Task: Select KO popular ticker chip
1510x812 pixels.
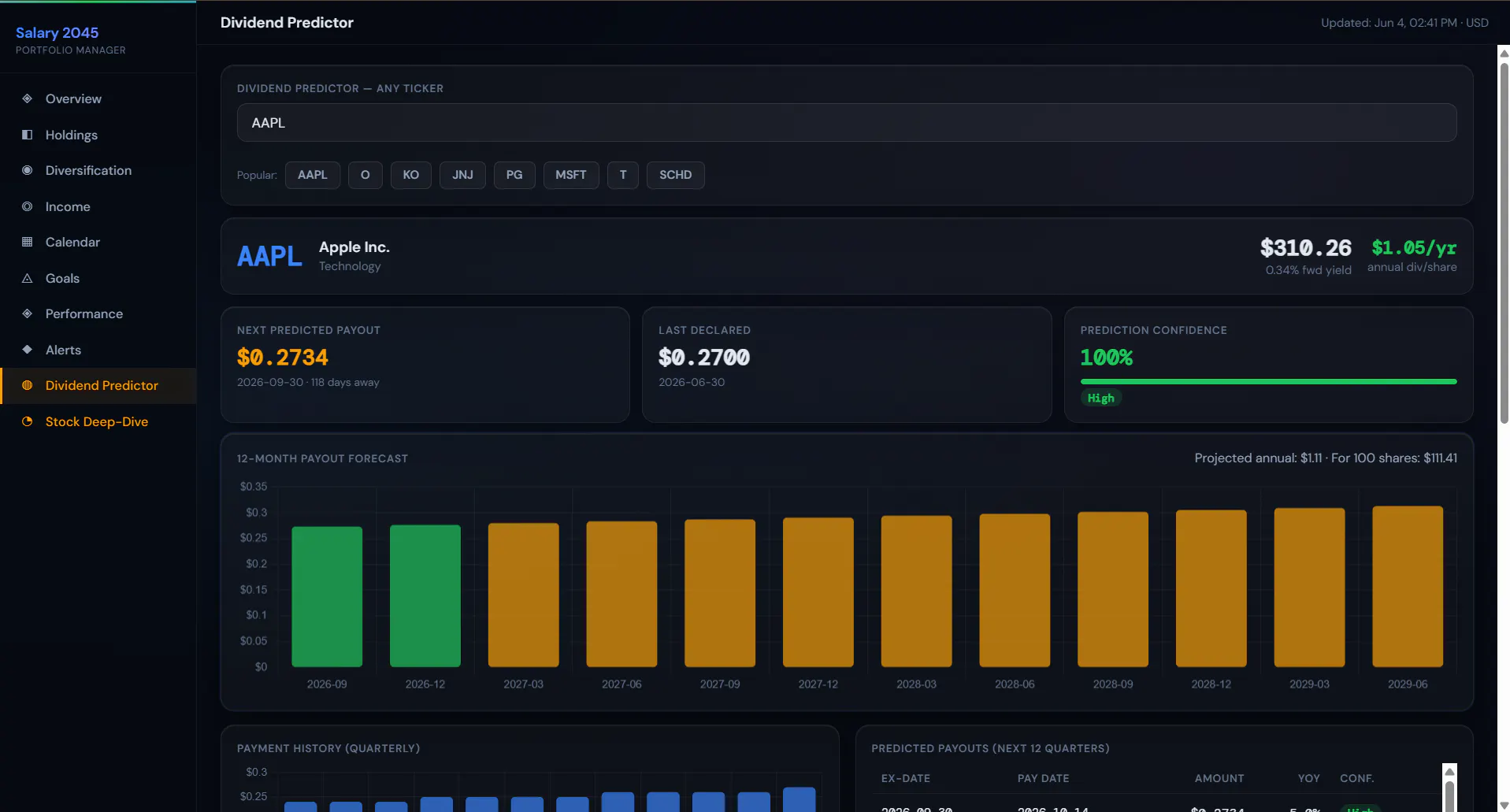Action: coord(411,175)
